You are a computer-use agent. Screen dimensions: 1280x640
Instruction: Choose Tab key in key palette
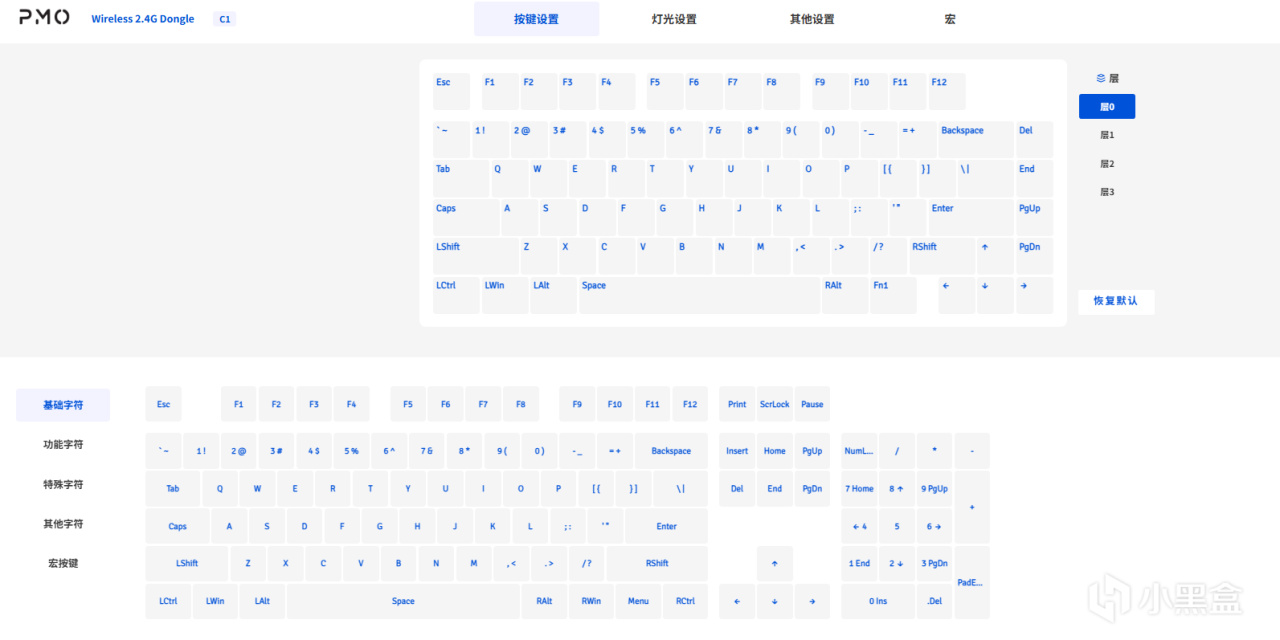[x=173, y=489]
